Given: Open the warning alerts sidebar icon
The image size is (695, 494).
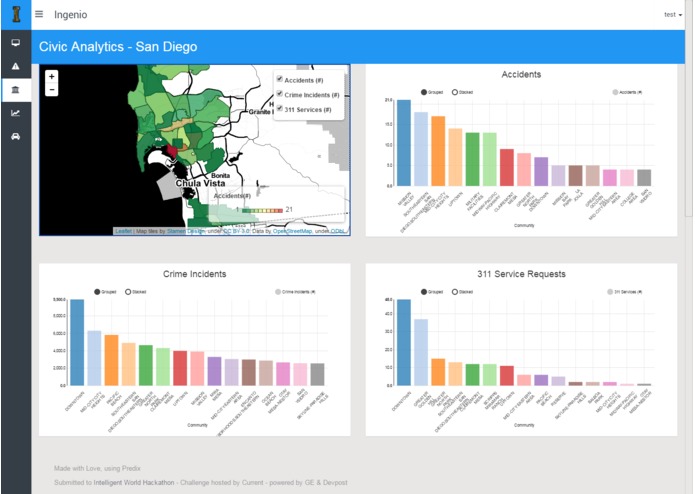Looking at the screenshot, I should click(16, 66).
